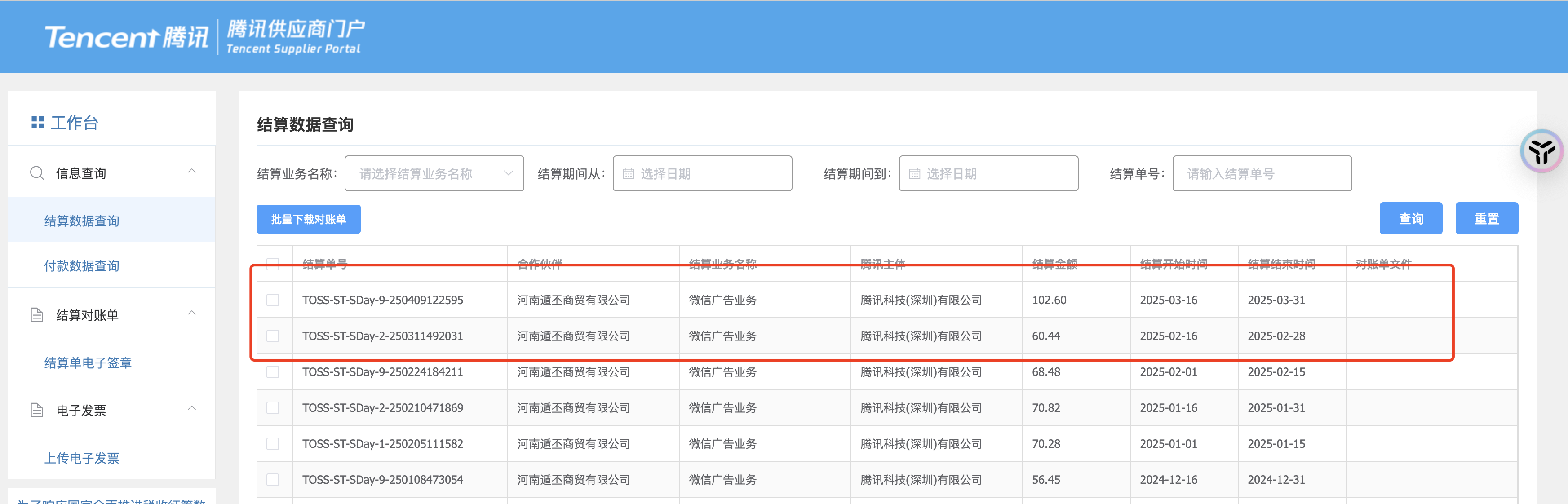Screen dimensions: 1568x504
Task: Collapse the 信息查询 section chevron
Action: coord(192,172)
